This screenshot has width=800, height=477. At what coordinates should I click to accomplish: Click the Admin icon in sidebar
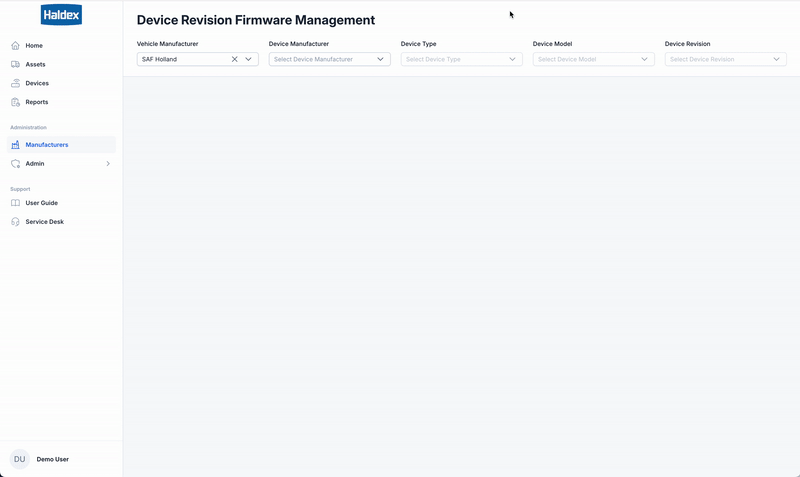tap(15, 164)
